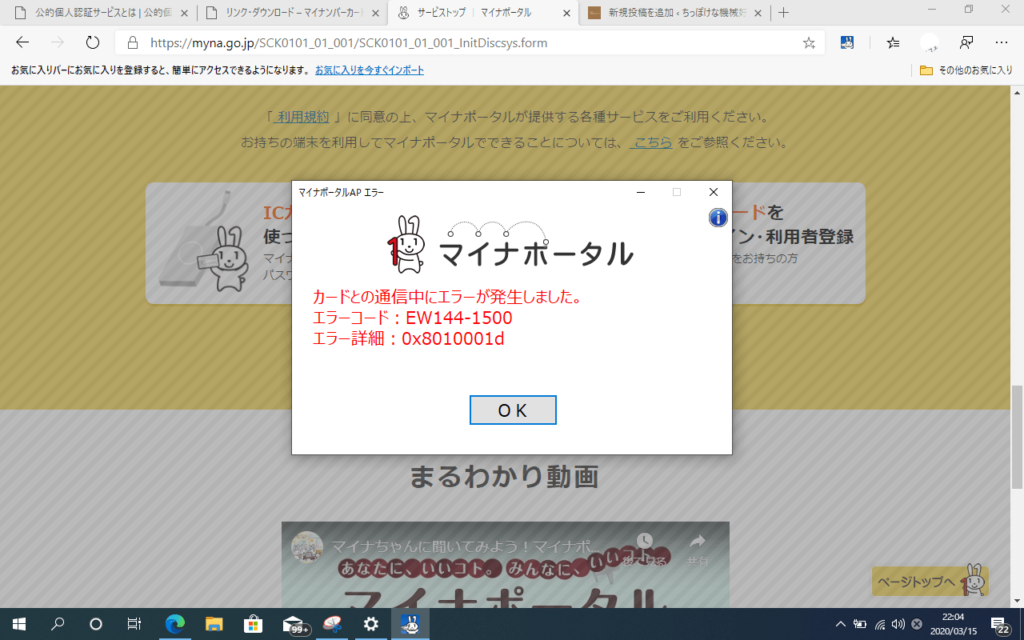The height and width of the screenshot is (640, 1024).
Task: Go back in browser history
Action: 23,42
